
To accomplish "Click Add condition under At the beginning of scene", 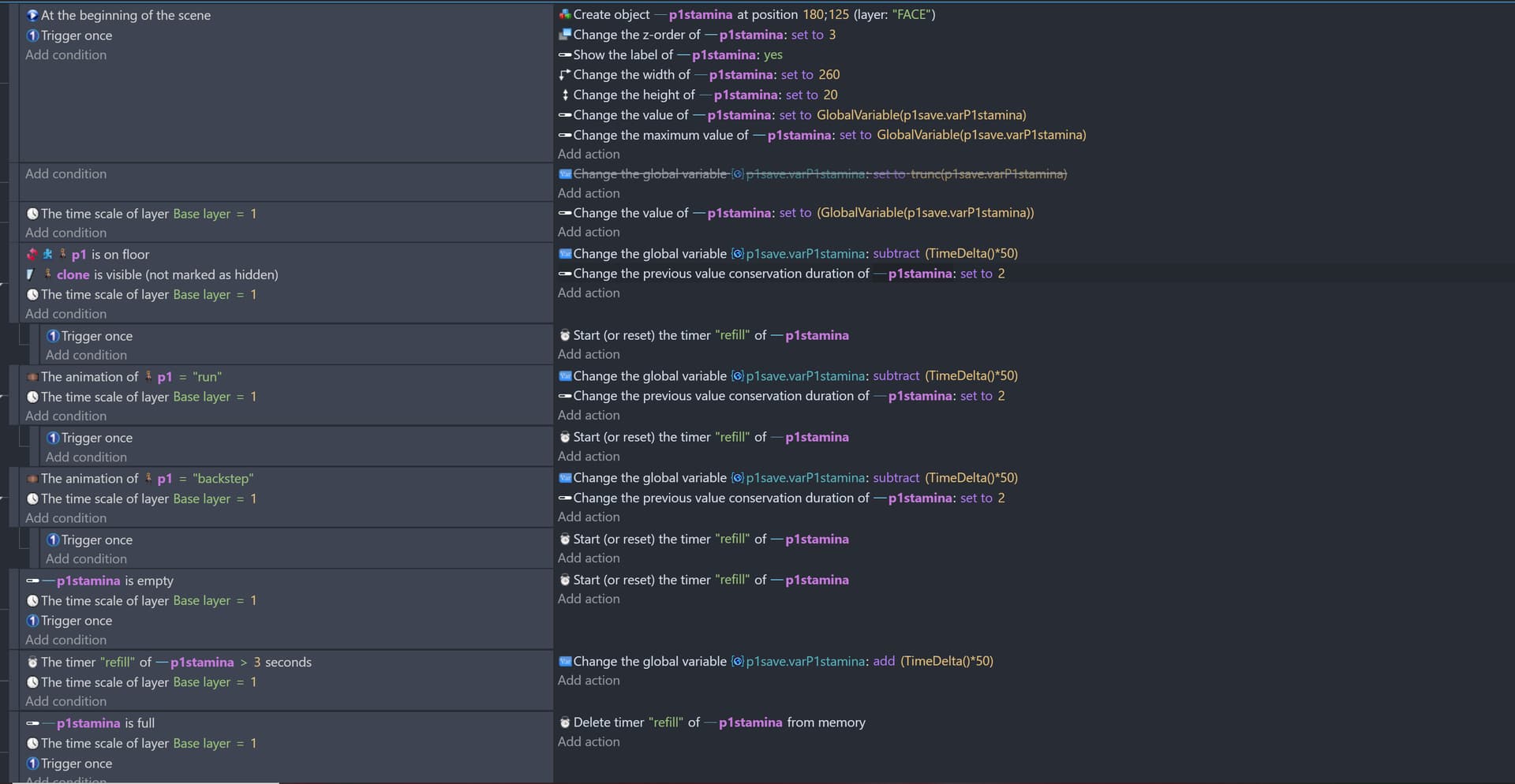I will 66,54.
